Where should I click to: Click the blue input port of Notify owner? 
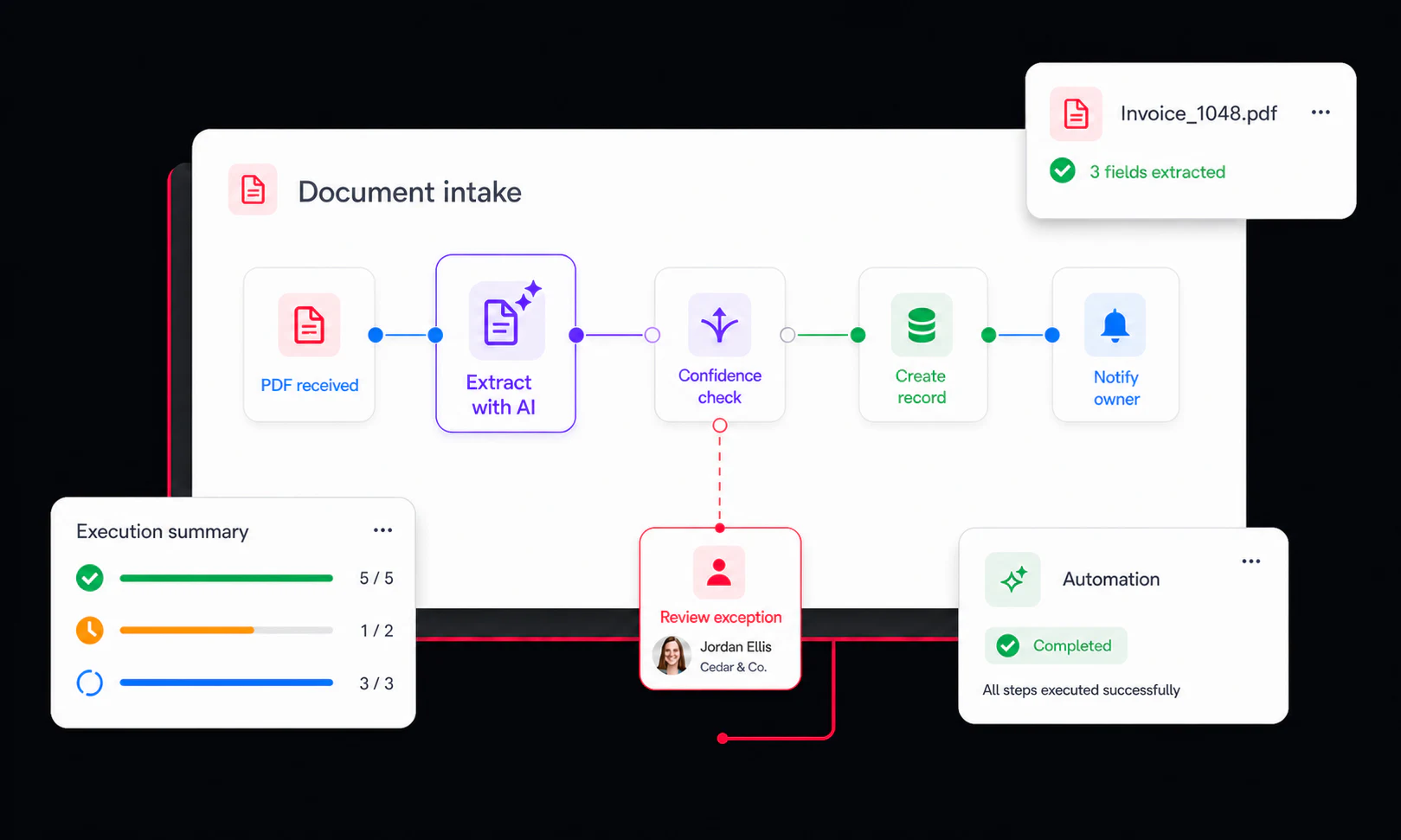click(1052, 335)
